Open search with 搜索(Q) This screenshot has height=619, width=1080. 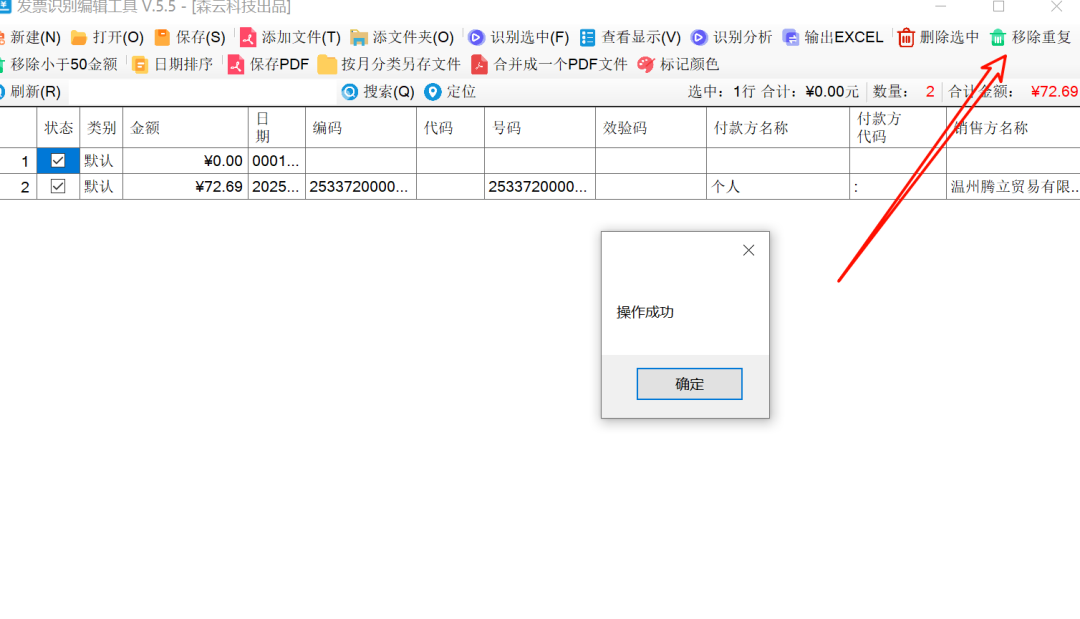pyautogui.click(x=380, y=91)
